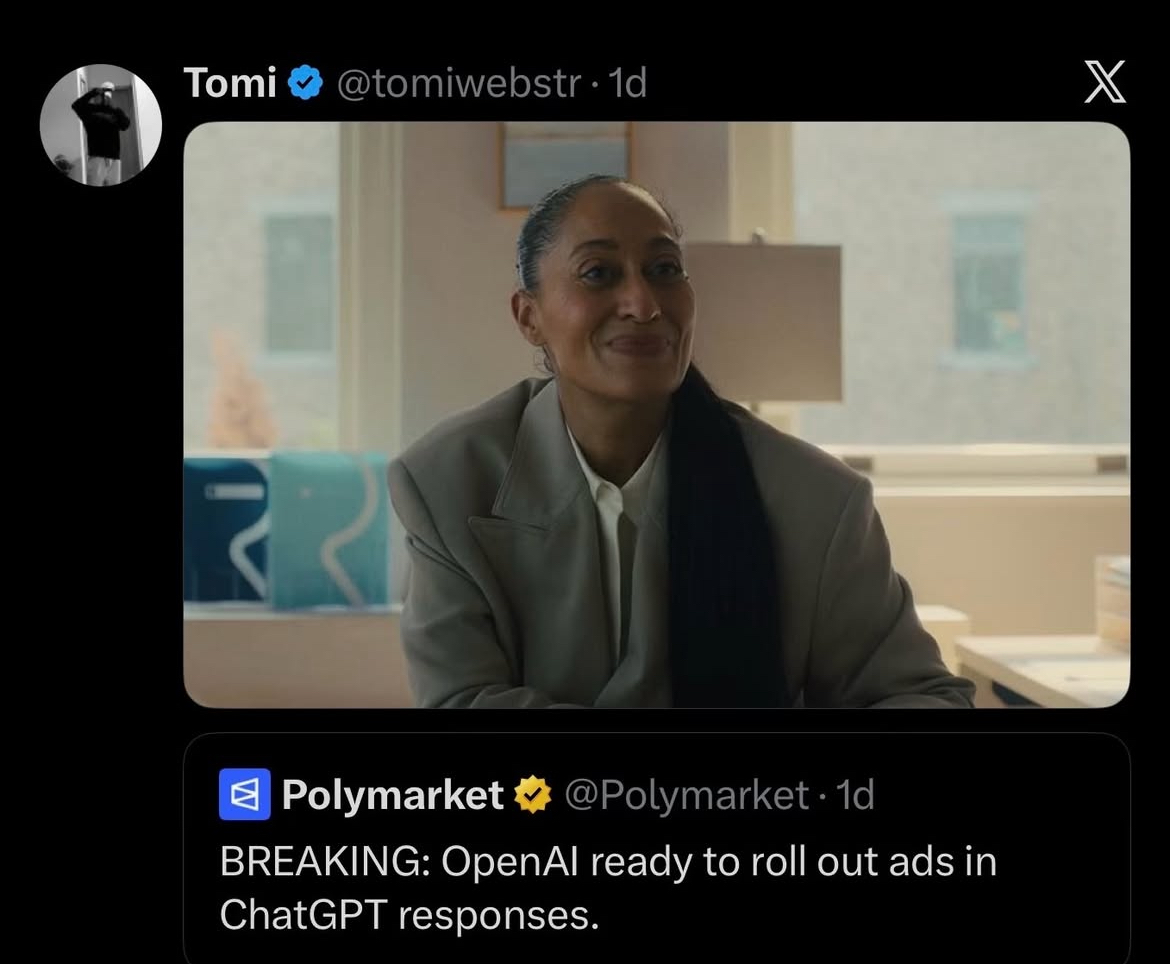Click the framed picture on the wall
Image resolution: width=1170 pixels, height=964 pixels.
[565, 164]
